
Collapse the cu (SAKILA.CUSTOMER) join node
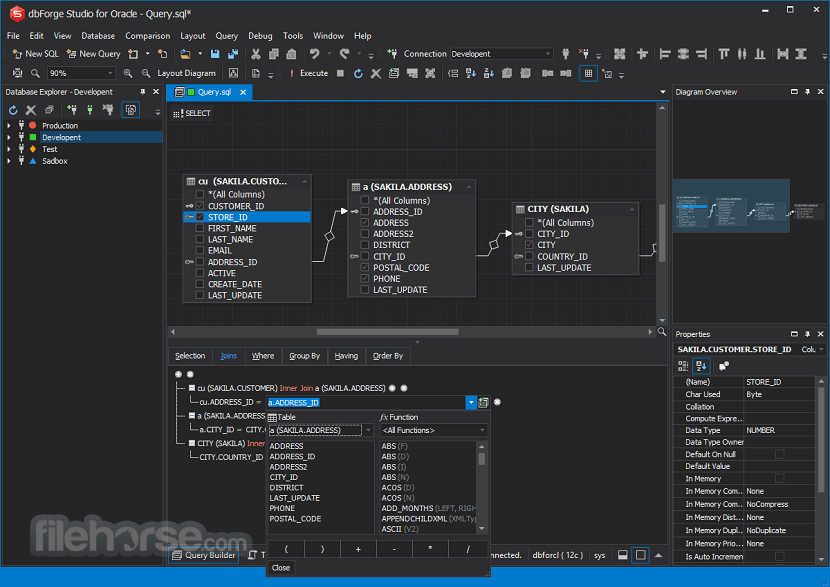[192, 388]
